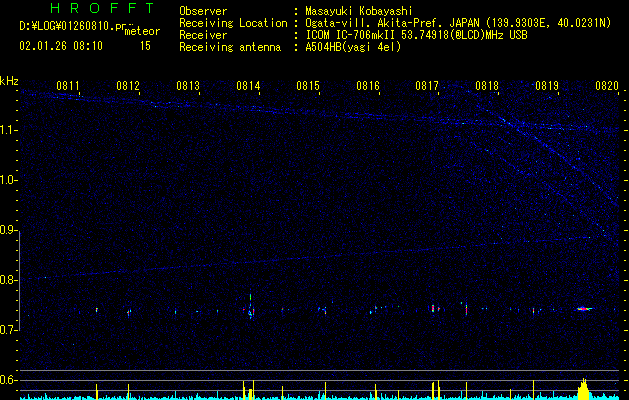Click the 0.8 kHz axis label
The image size is (629, 400).
[x=9, y=280]
